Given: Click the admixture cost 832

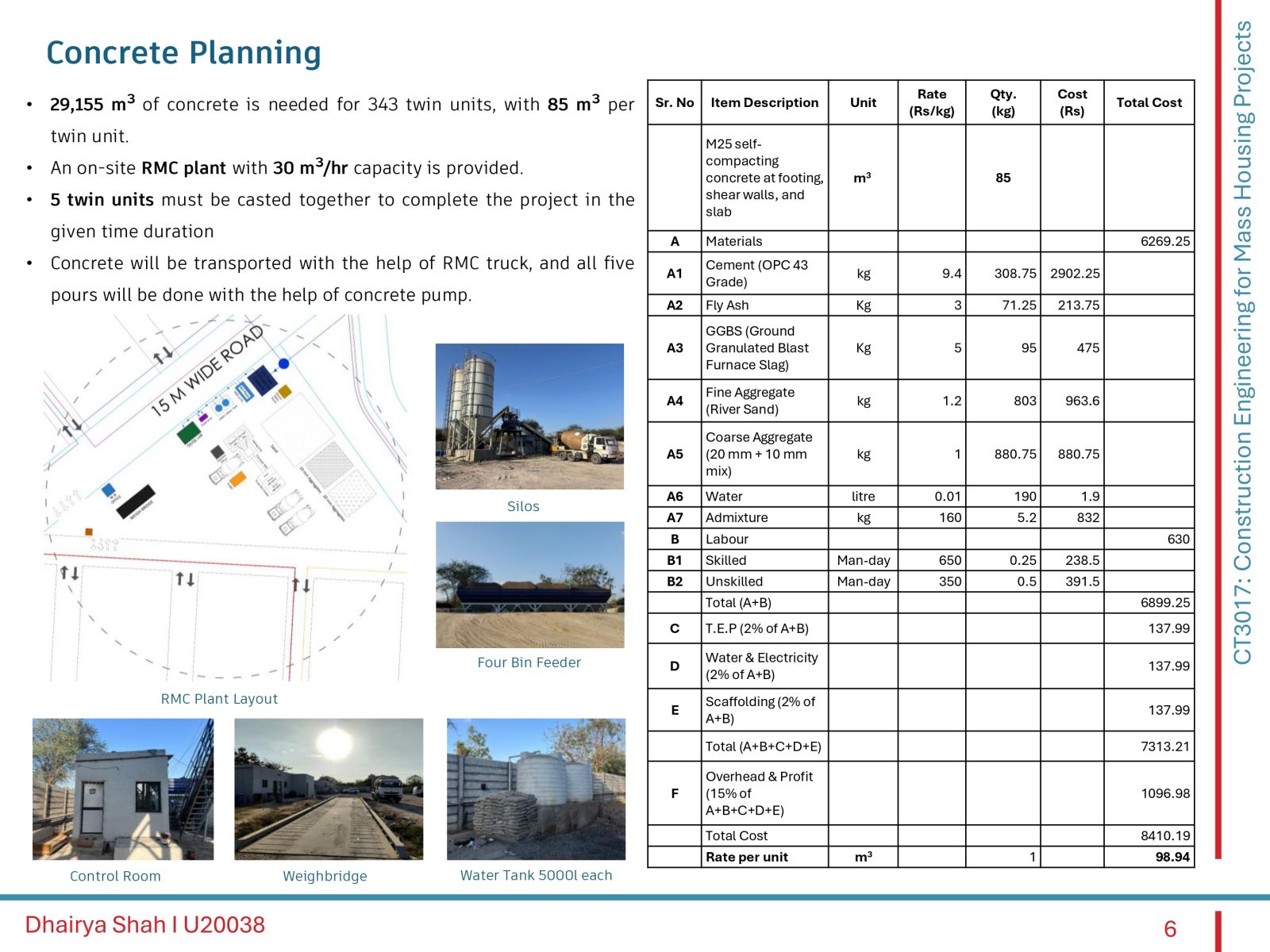Looking at the screenshot, I should [1087, 517].
